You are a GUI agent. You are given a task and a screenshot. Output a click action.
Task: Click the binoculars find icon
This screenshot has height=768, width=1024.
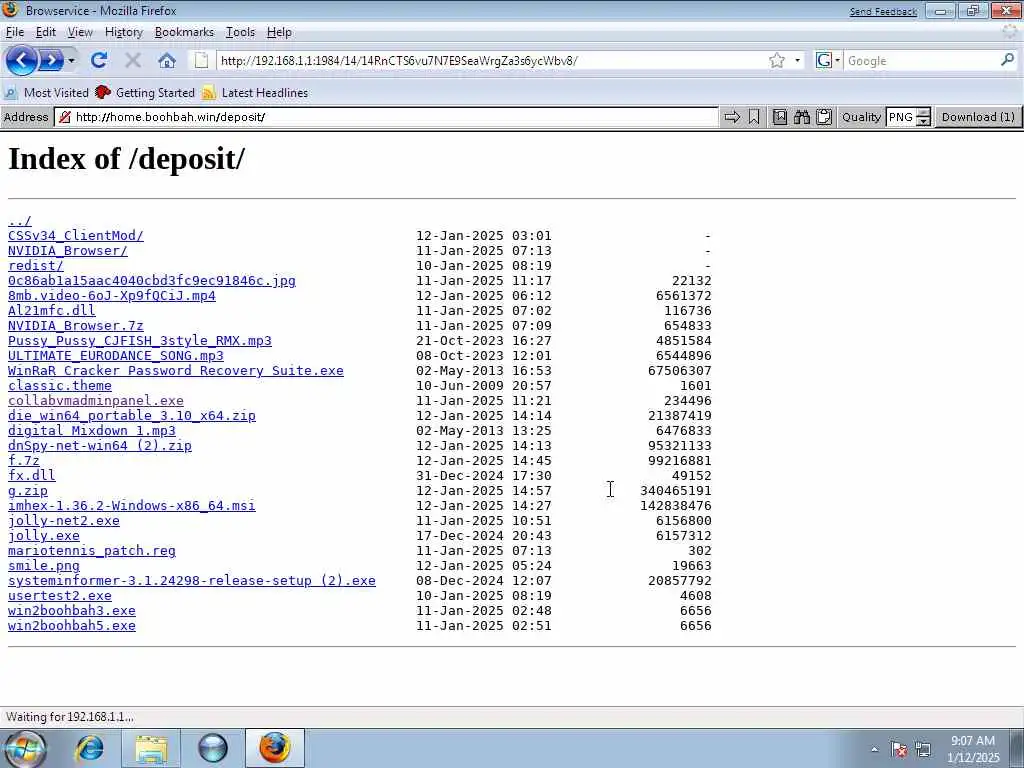pyautogui.click(x=802, y=117)
